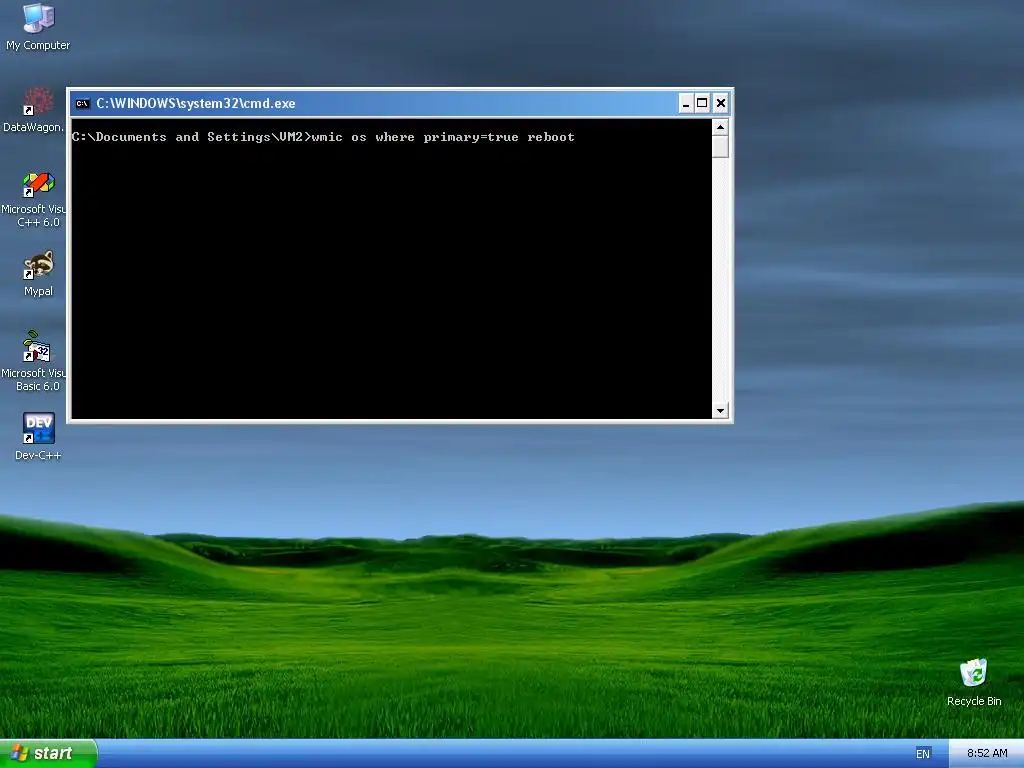Viewport: 1024px width, 768px height.
Task: Click the 8:52 AM system clock
Action: tap(987, 753)
